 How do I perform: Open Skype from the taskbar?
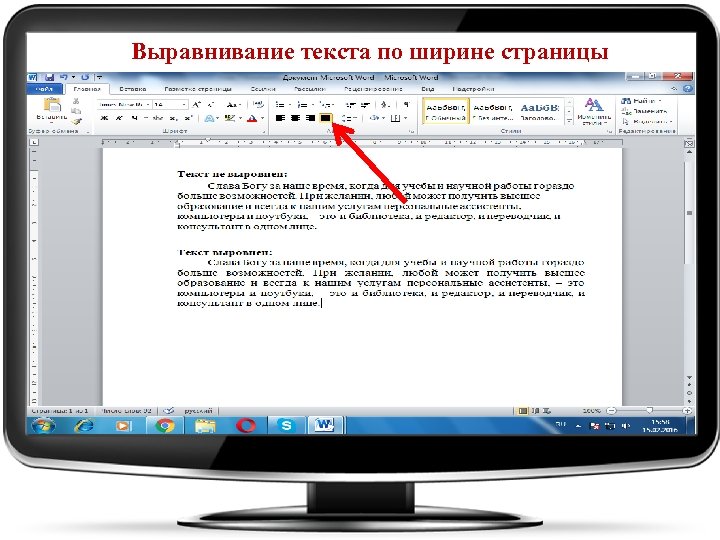[x=286, y=426]
